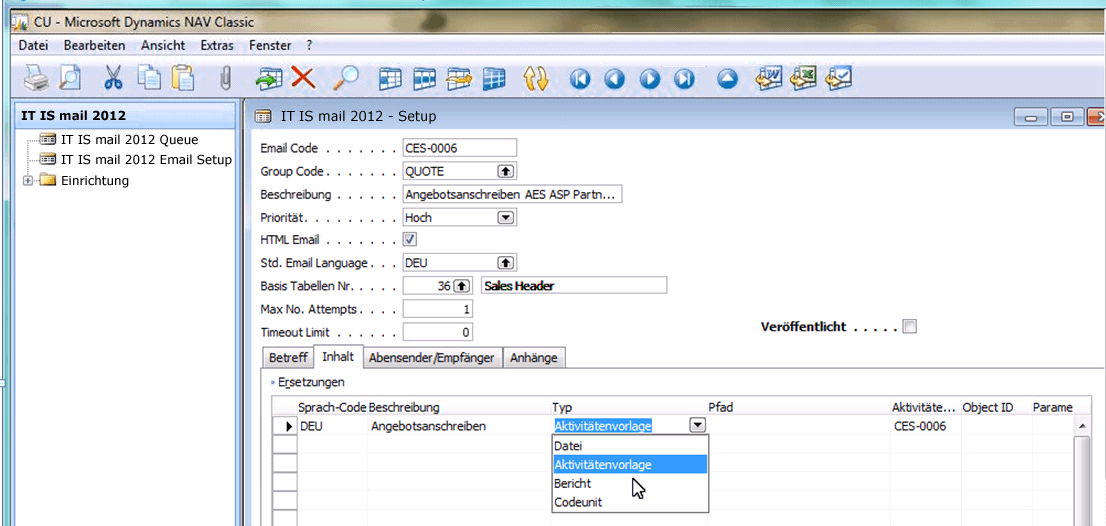Click the Sales Header table name field

[x=573, y=286]
